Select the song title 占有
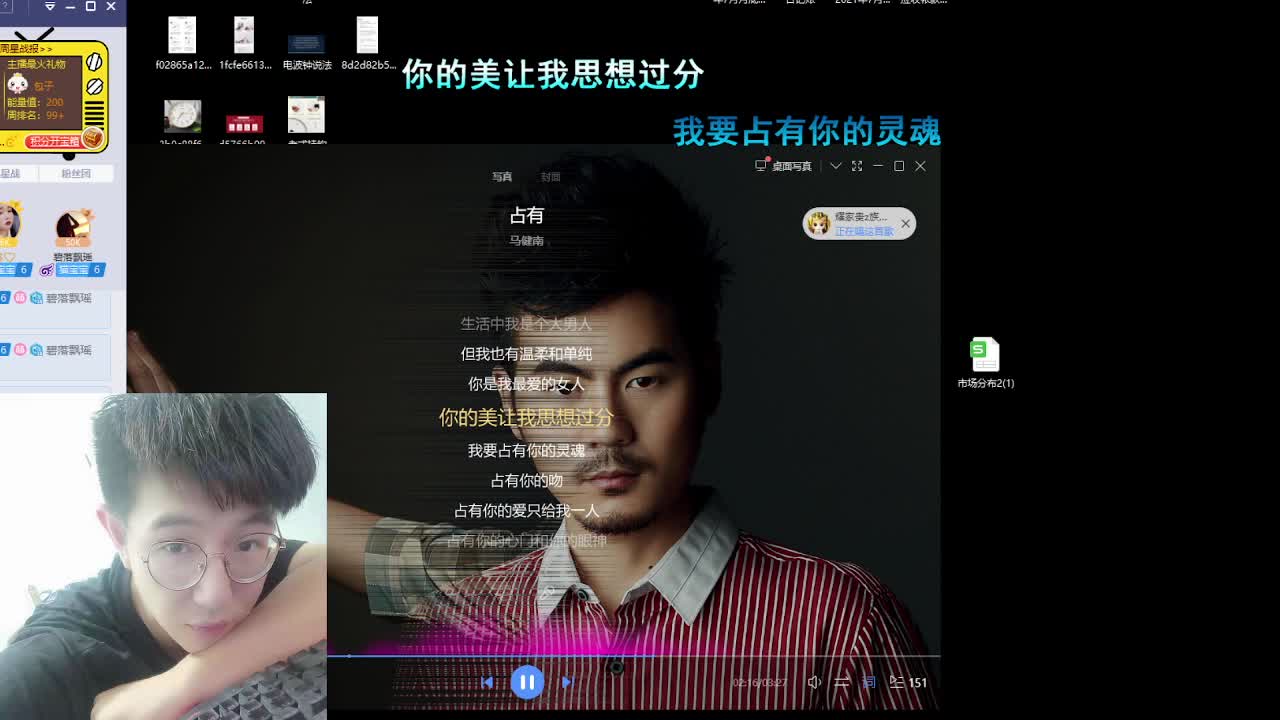Image resolution: width=1280 pixels, height=720 pixels. (x=526, y=215)
